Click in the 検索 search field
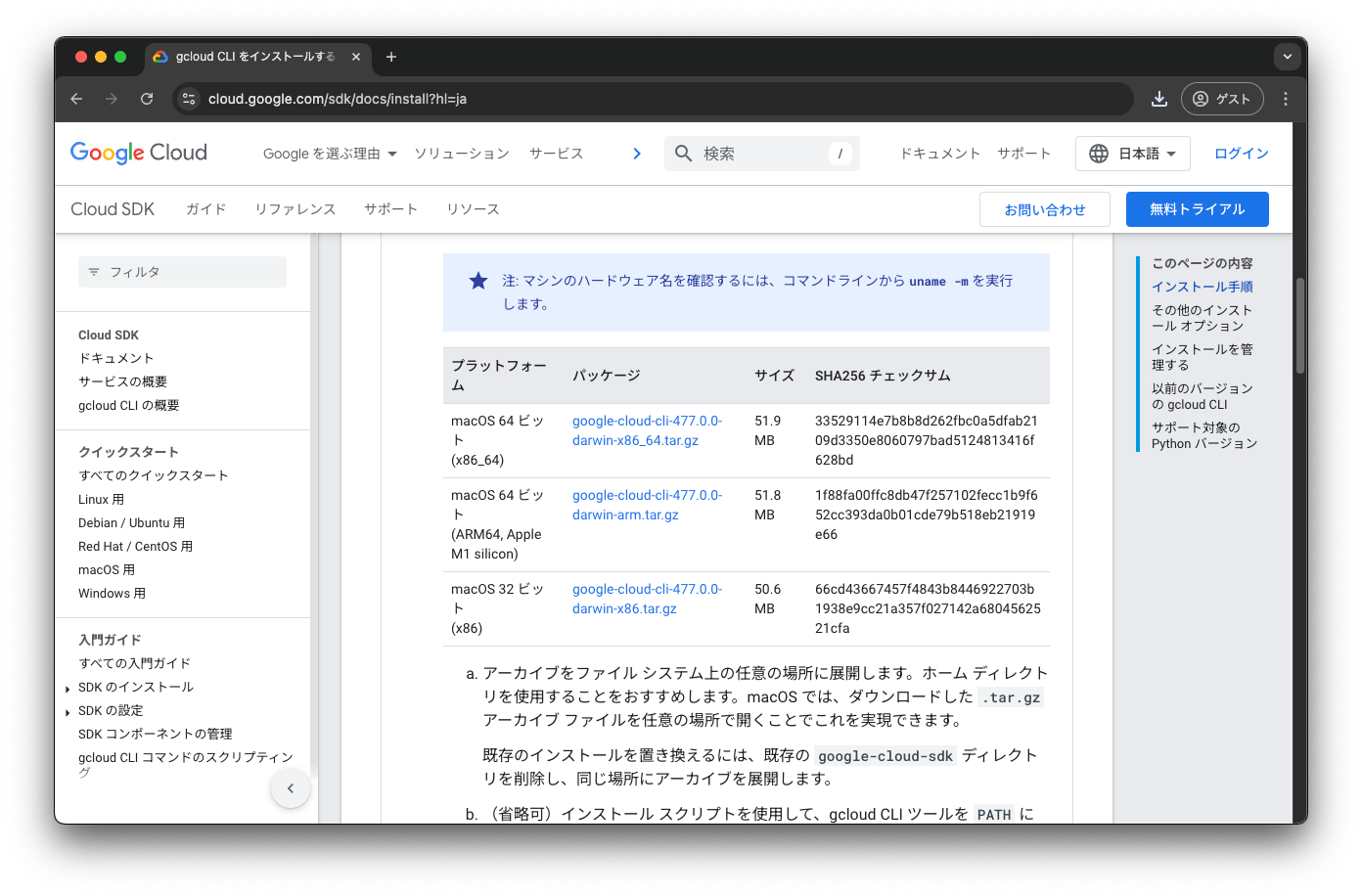This screenshot has width=1362, height=896. click(x=762, y=154)
